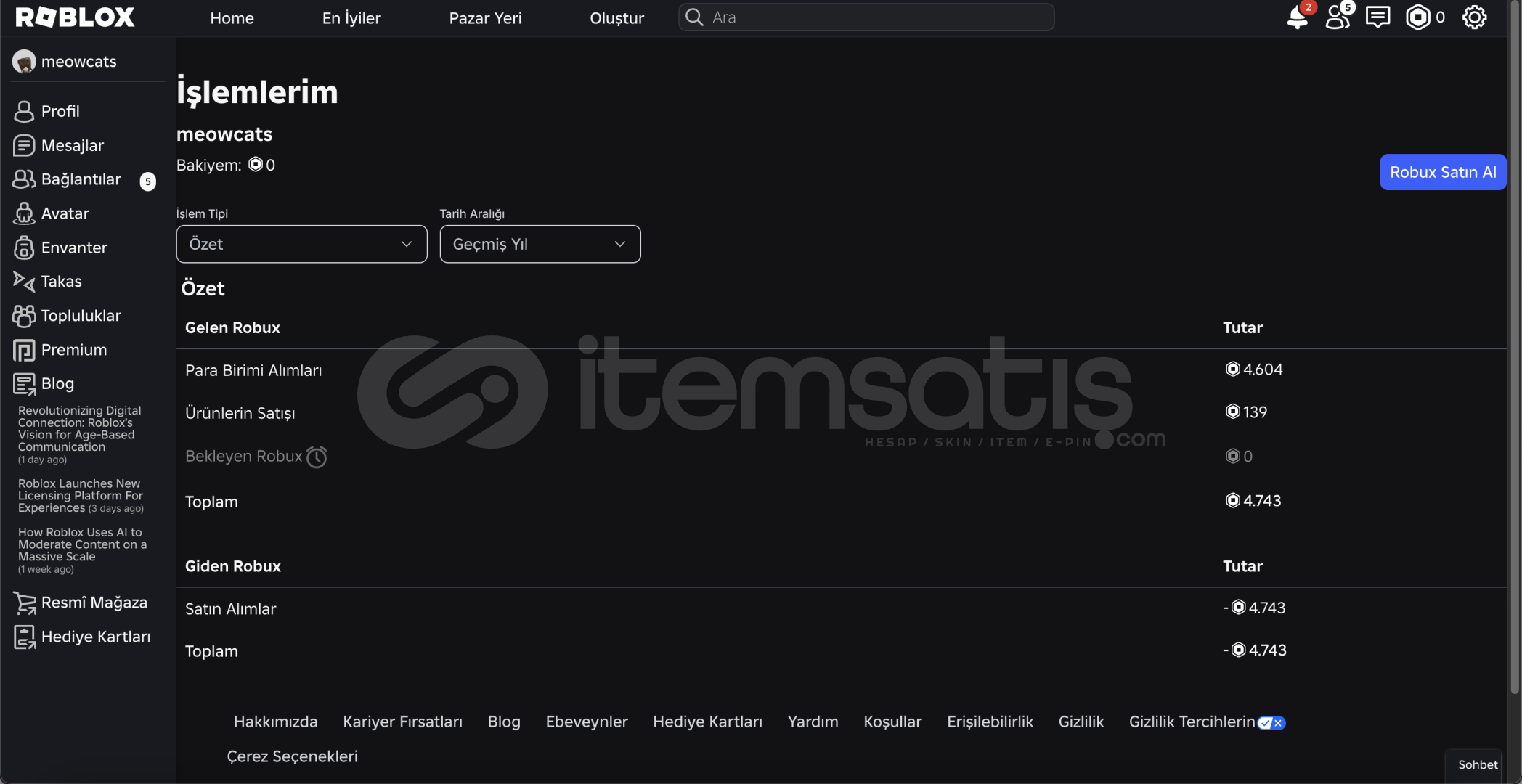Open Pazar Yeri in top navigation
The image size is (1522, 784).
485,18
